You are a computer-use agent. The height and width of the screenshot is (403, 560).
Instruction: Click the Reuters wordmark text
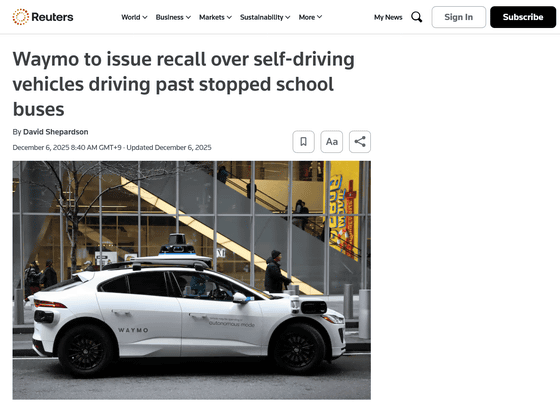[x=52, y=17]
